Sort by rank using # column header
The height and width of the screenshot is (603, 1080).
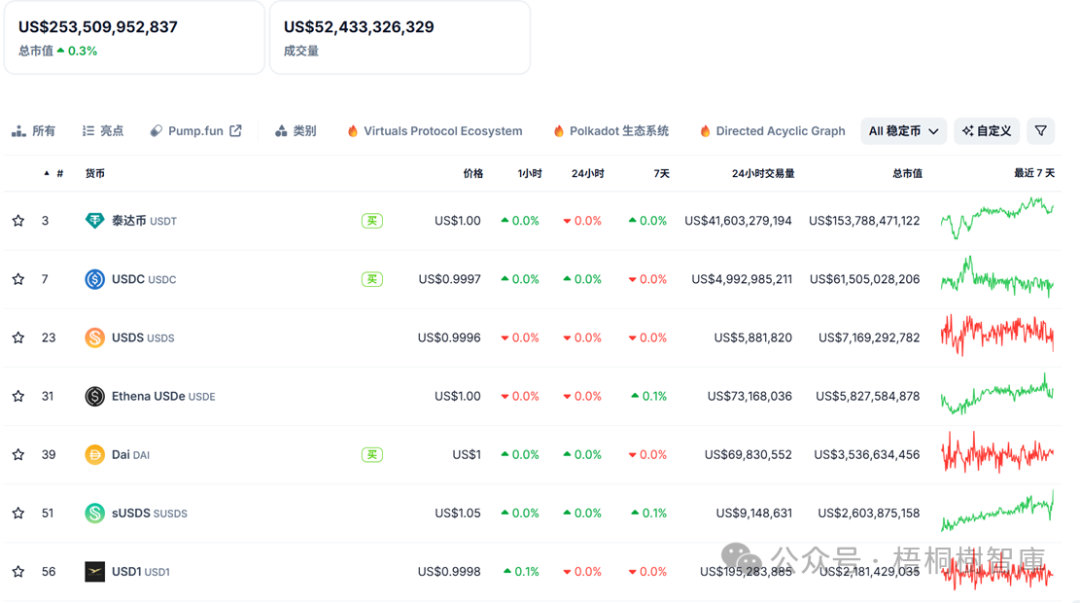pos(59,174)
